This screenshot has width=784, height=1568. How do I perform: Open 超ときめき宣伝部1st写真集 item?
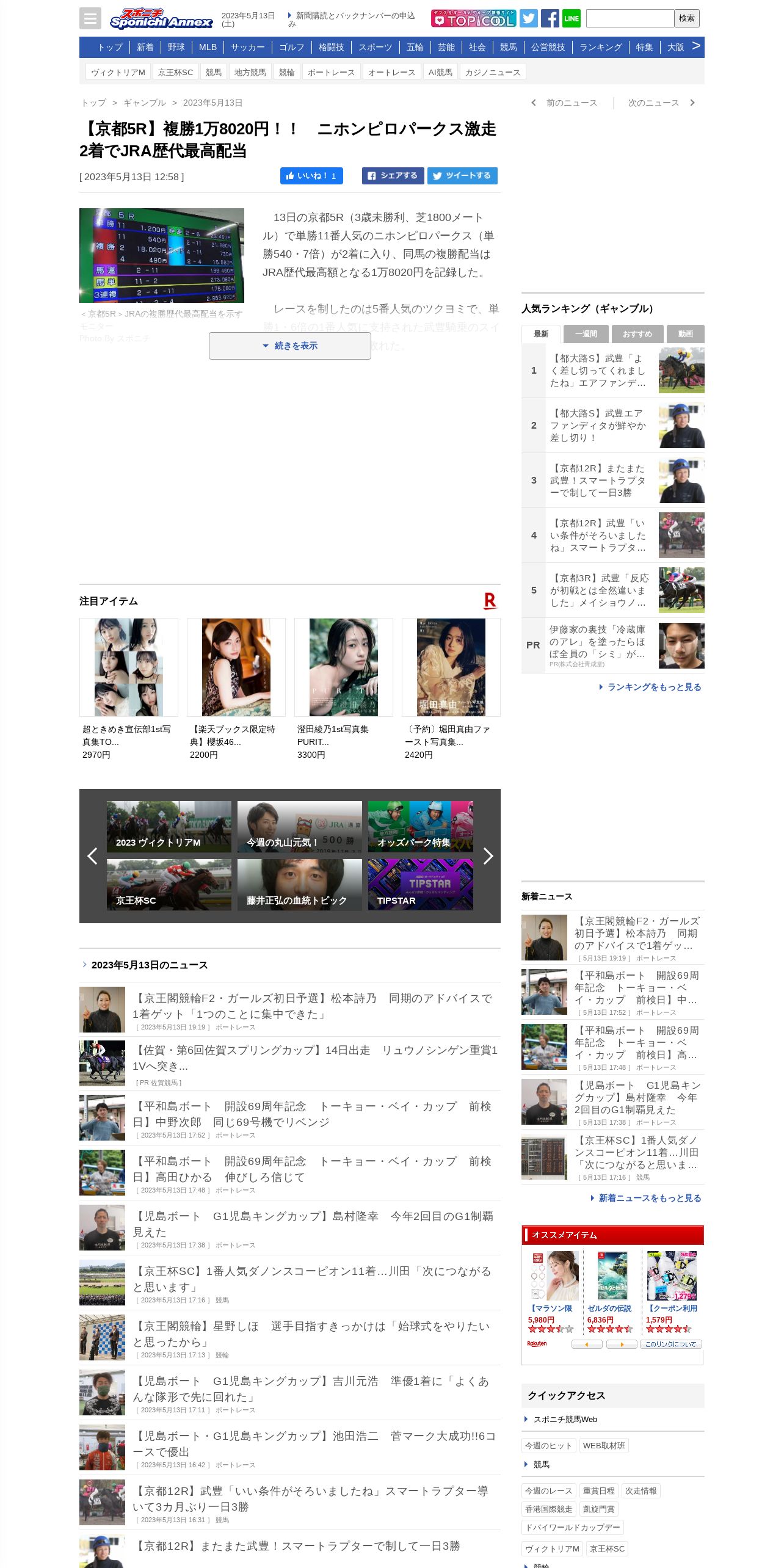pos(129,689)
